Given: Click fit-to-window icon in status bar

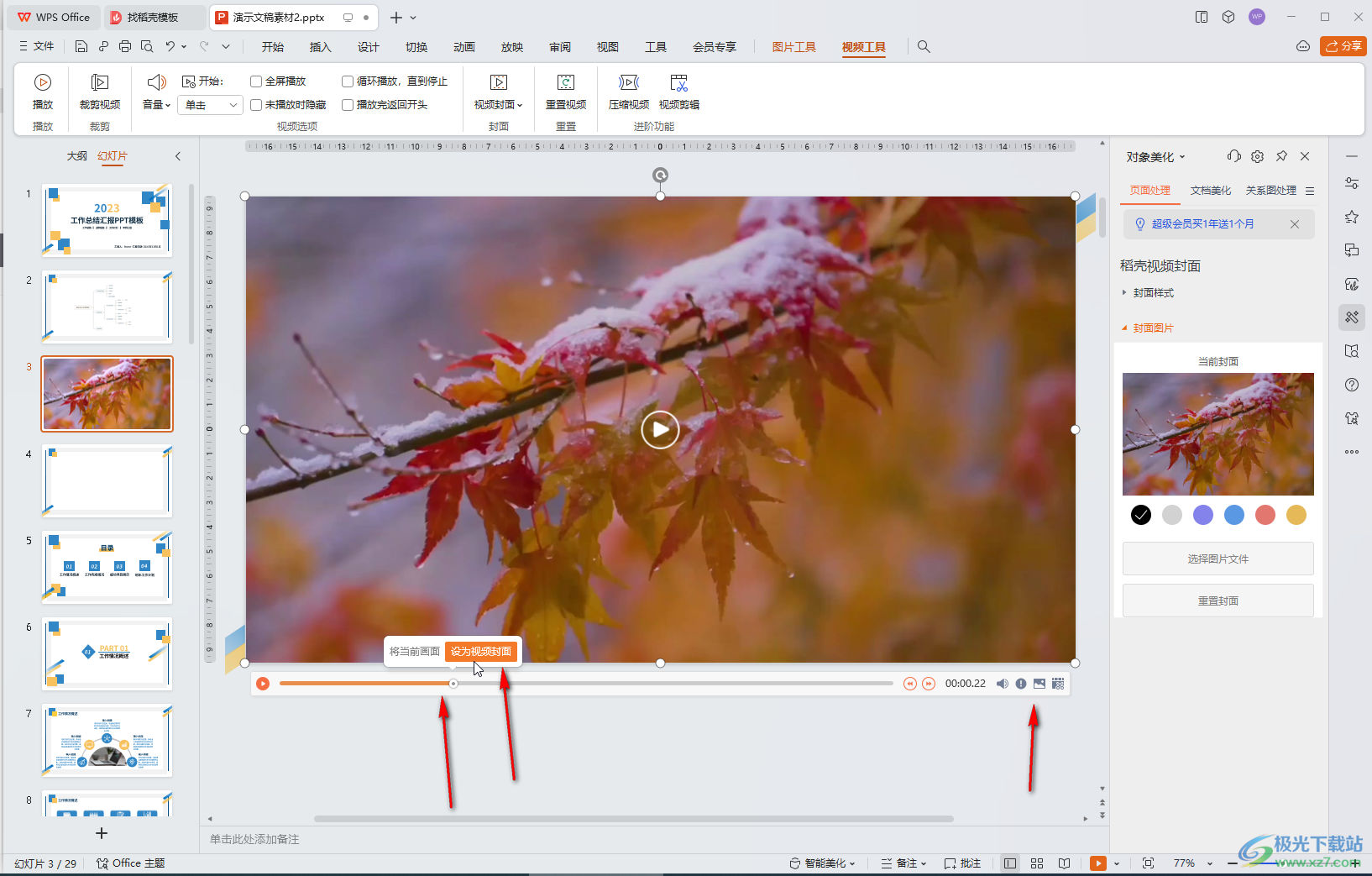Looking at the screenshot, I should 1148,863.
